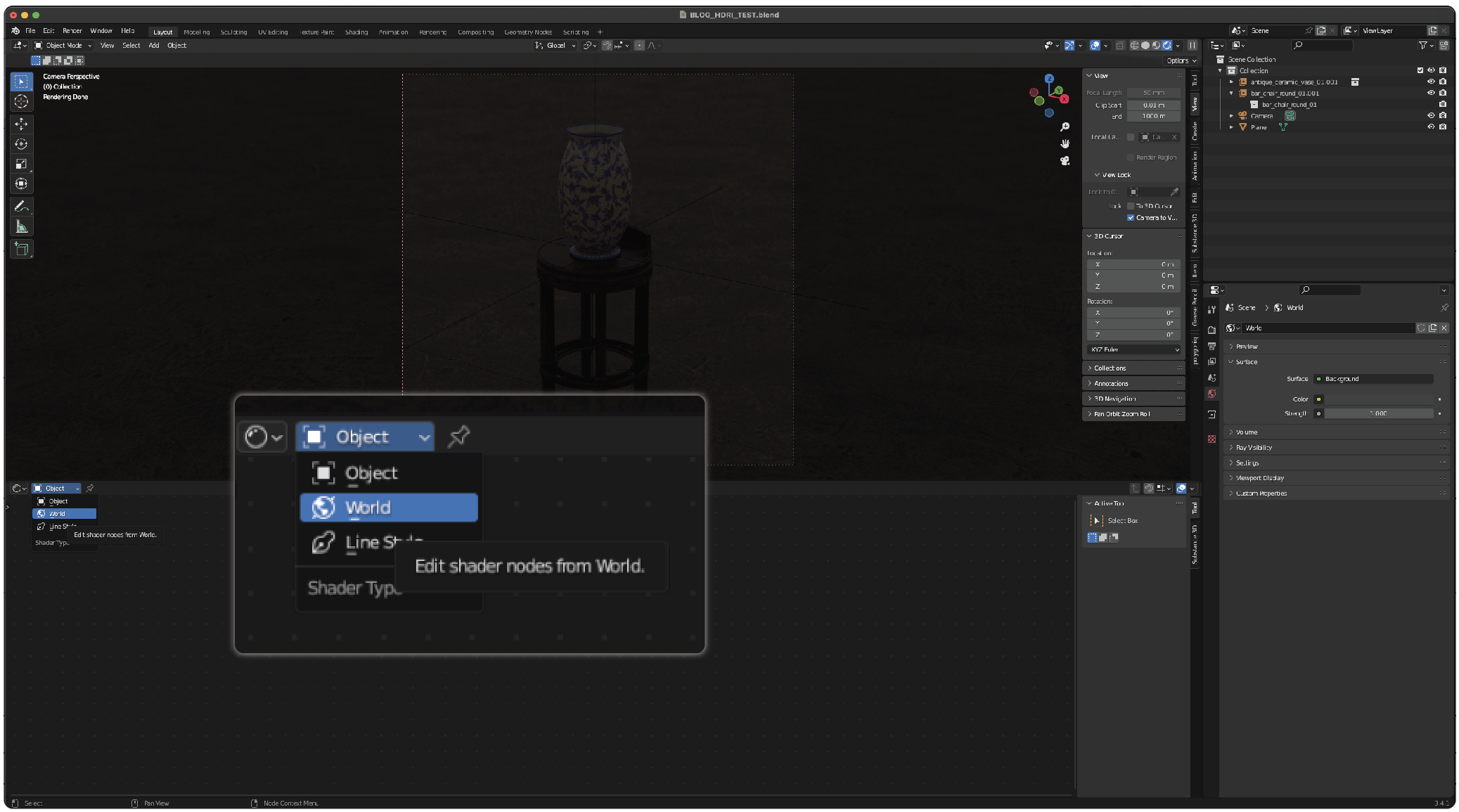Viewport: 1459px width, 812px height.
Task: Select the Scale tool
Action: pos(21,164)
